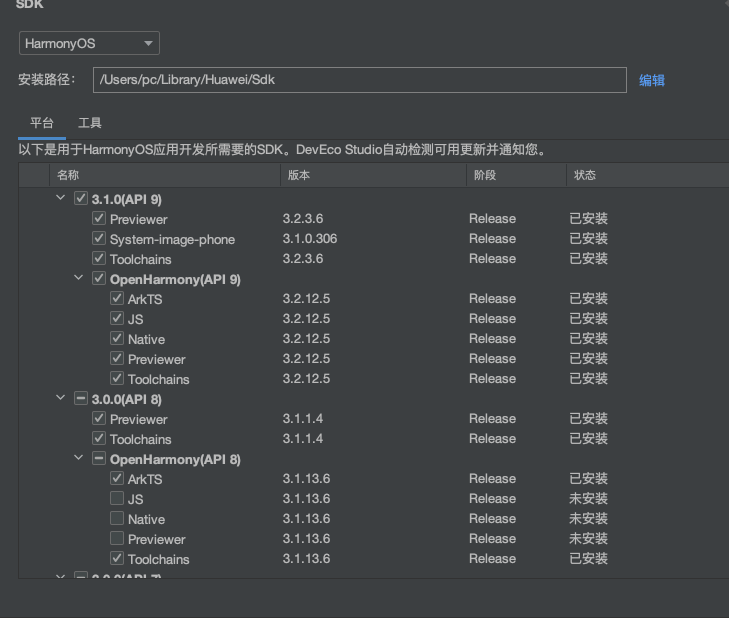The height and width of the screenshot is (618, 729).
Task: Click 已安装 status in System-image-phone row
Action: tap(589, 239)
